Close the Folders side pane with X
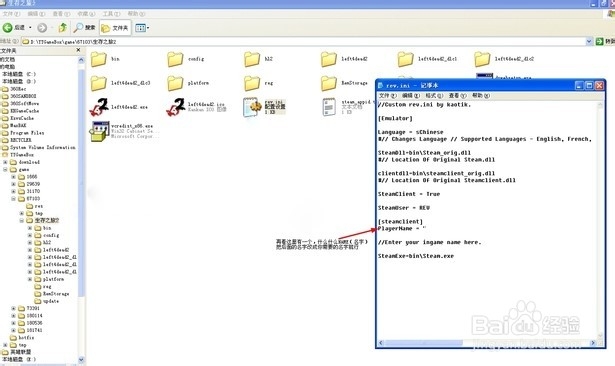The image size is (615, 366). tap(78, 50)
